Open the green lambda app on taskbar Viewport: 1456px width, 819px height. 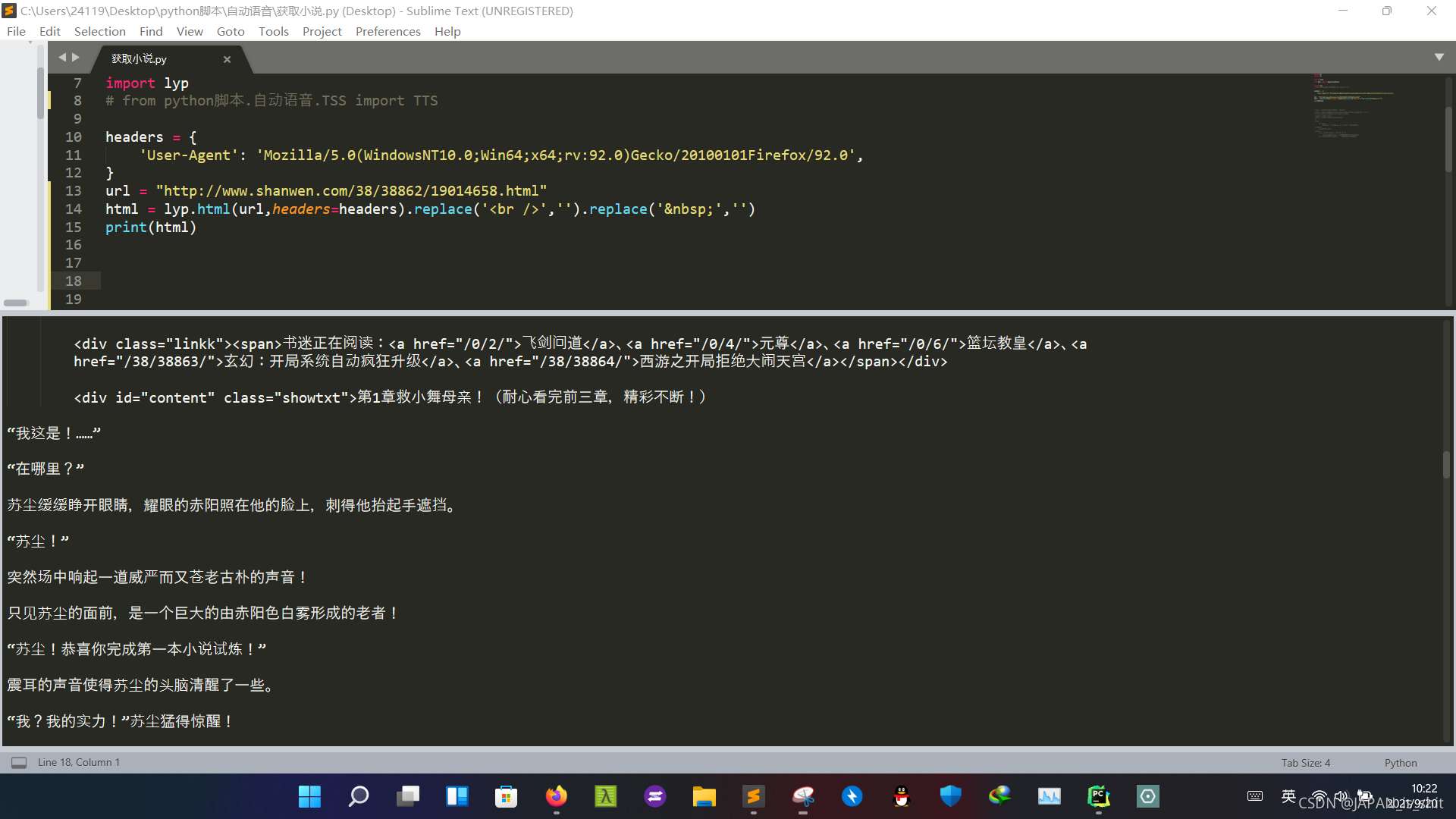(605, 796)
